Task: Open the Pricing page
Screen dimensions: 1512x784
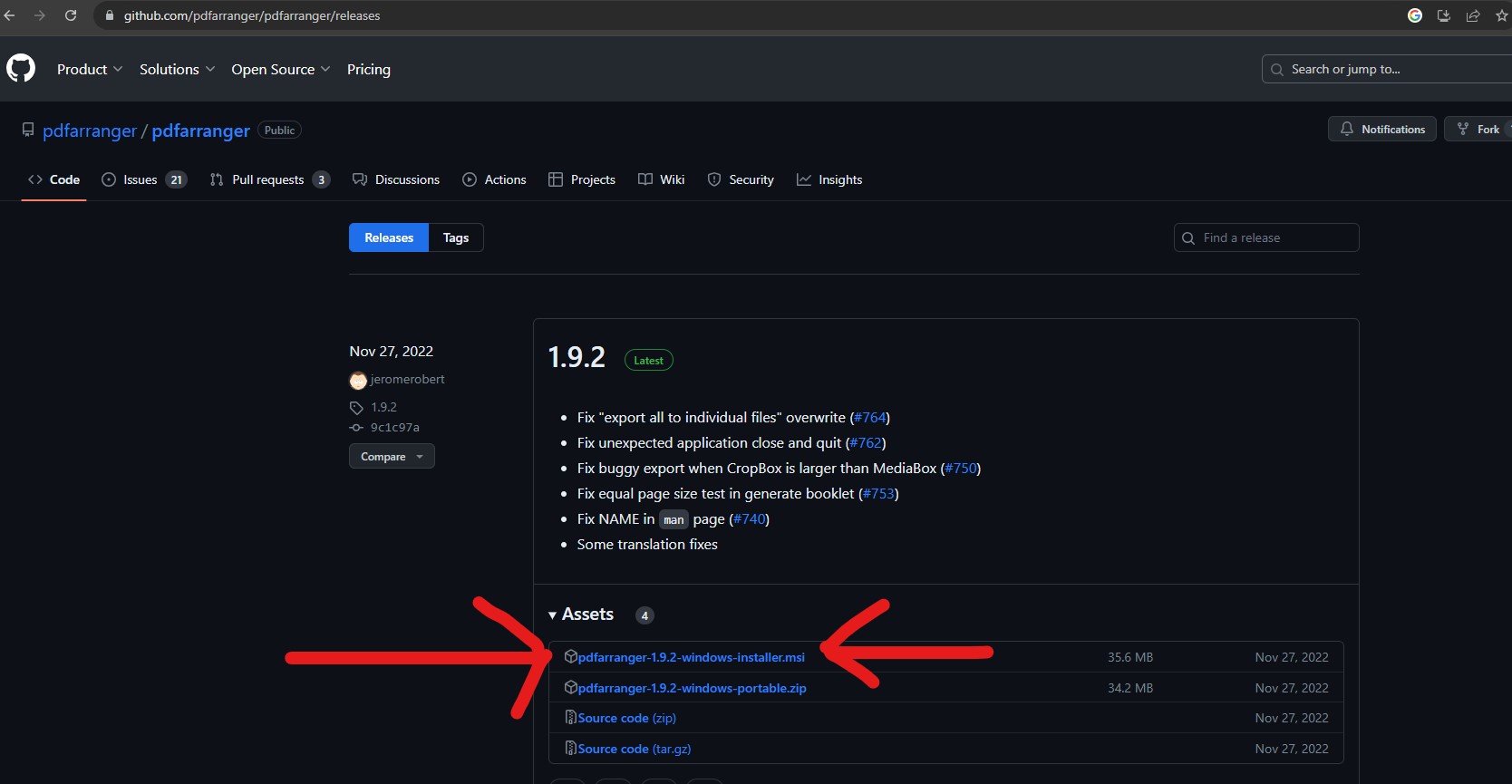Action: [x=369, y=69]
